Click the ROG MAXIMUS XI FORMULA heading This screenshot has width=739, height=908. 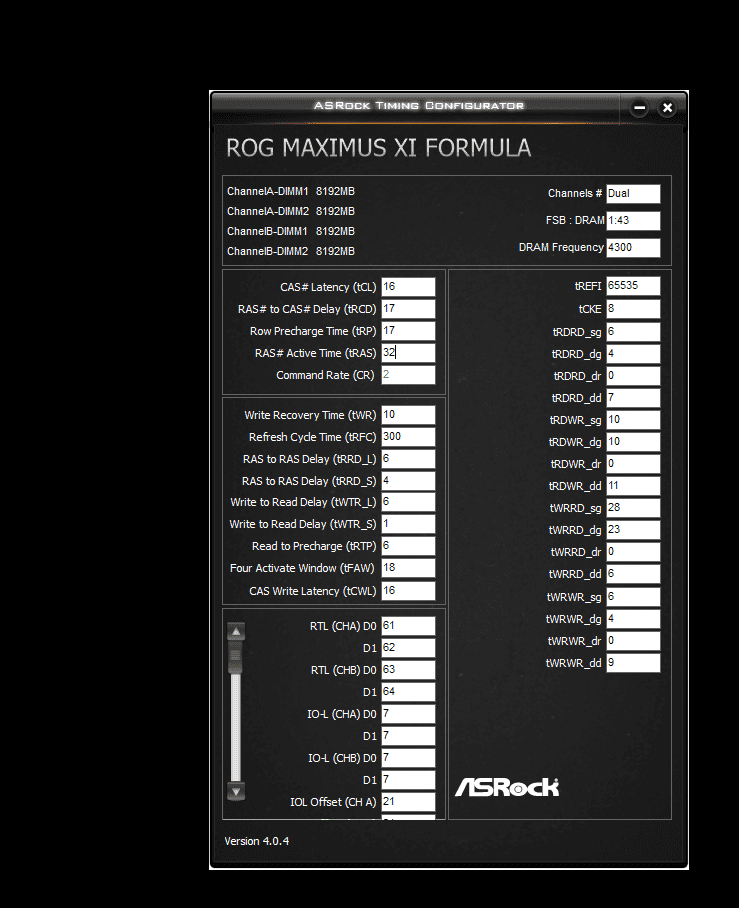coord(378,148)
